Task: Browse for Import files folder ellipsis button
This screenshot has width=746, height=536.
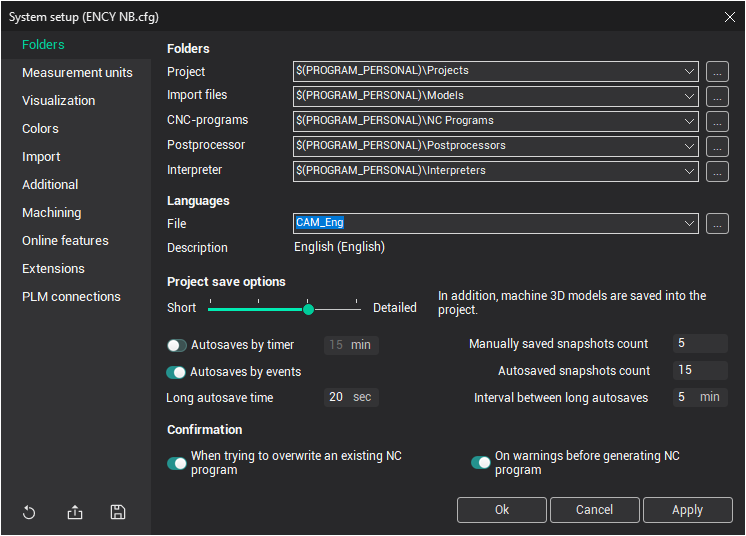Action: tap(717, 96)
